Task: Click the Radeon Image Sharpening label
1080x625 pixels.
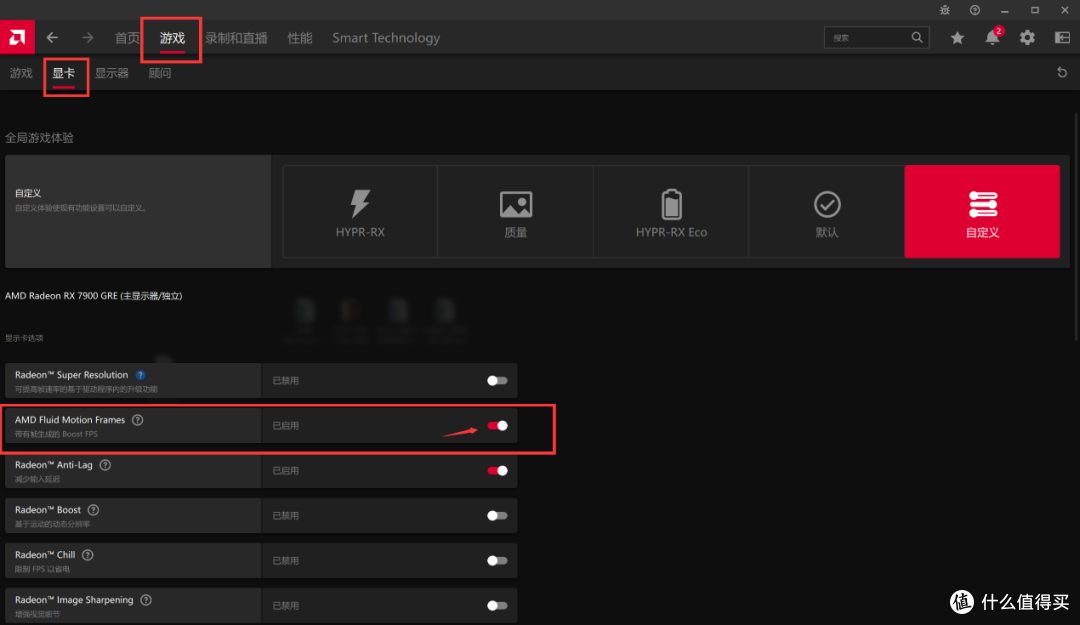Action: coord(74,600)
